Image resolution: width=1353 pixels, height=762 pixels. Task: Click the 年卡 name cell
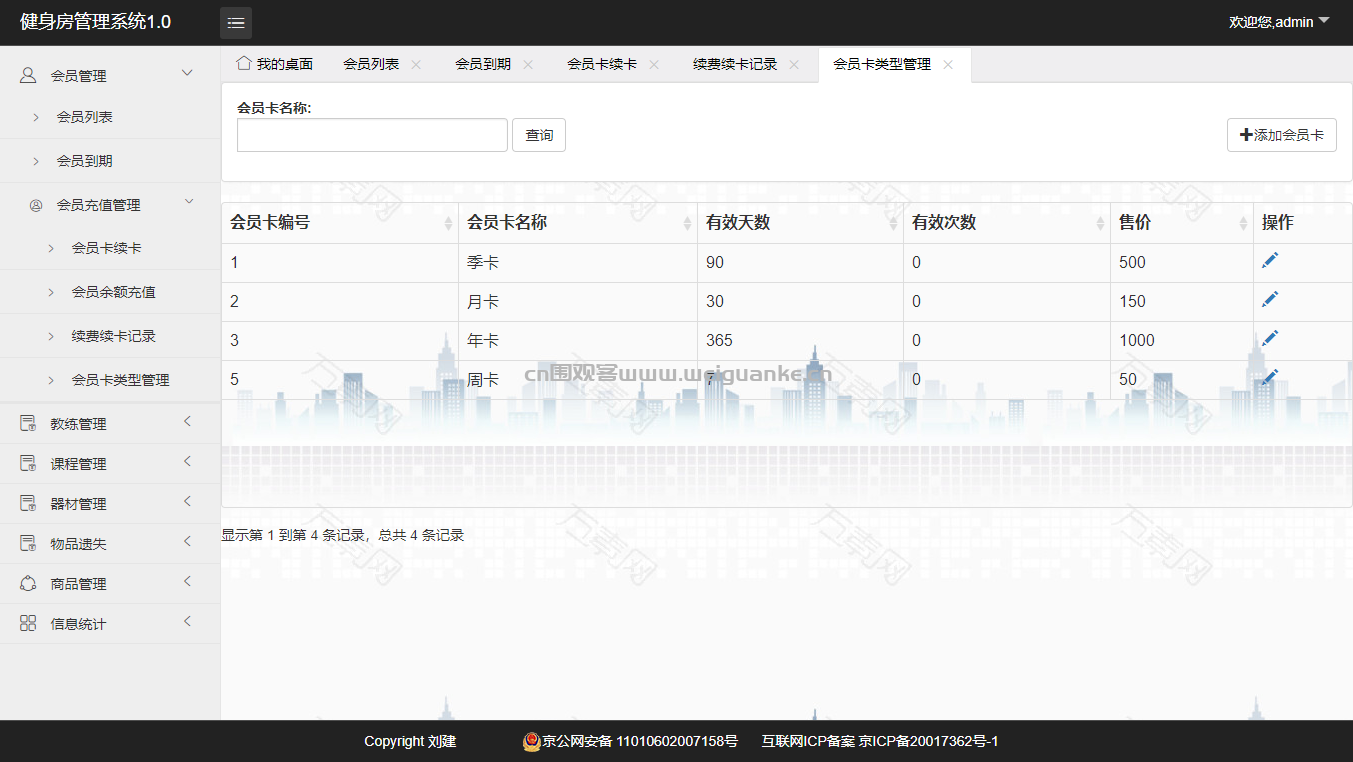click(x=577, y=340)
